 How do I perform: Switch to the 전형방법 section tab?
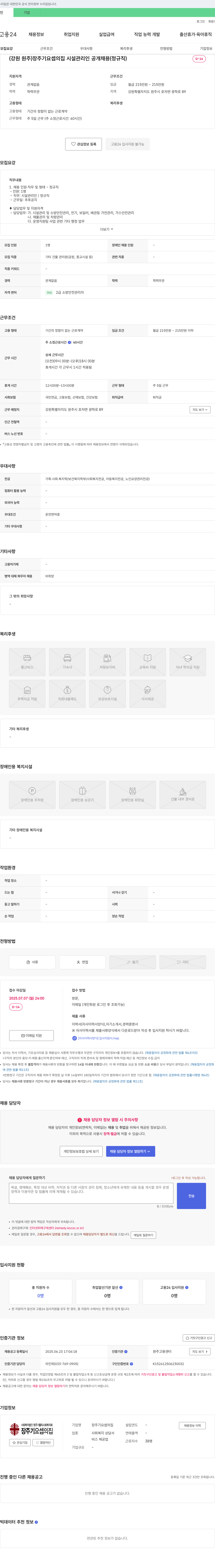tap(166, 49)
